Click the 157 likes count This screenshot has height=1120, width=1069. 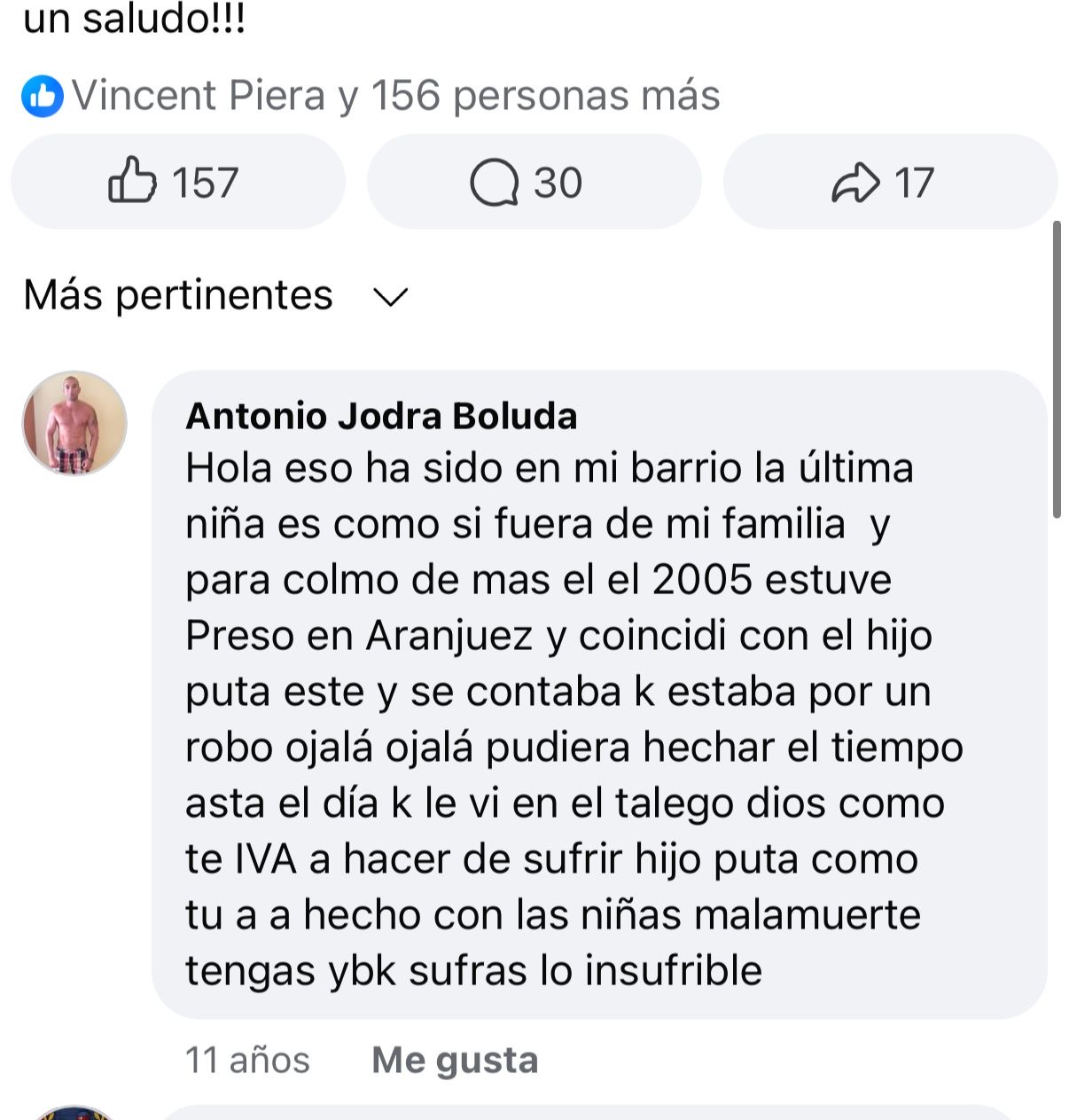click(x=205, y=183)
